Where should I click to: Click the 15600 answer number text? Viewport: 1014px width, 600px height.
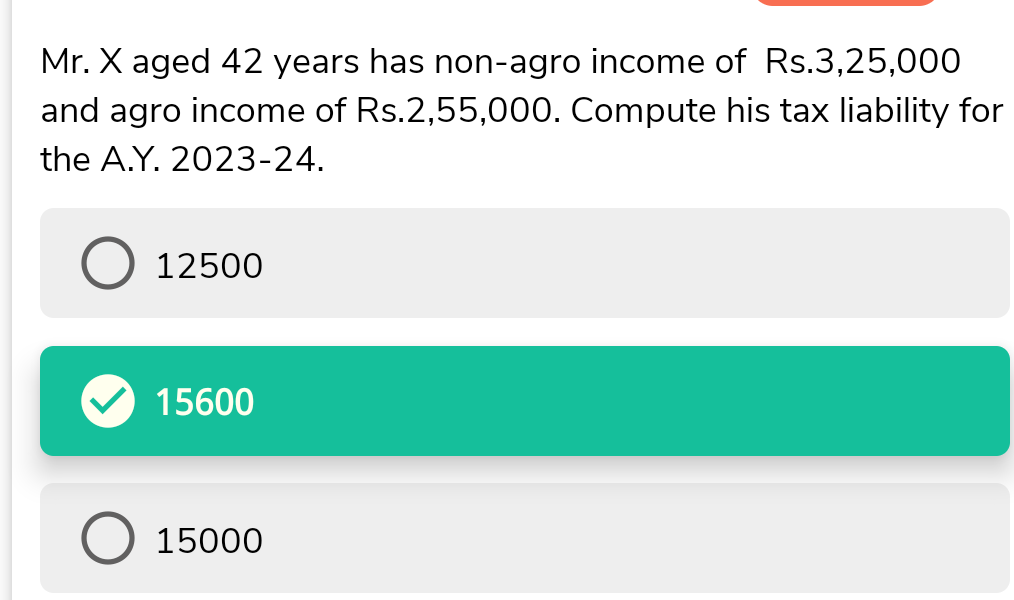tap(206, 403)
